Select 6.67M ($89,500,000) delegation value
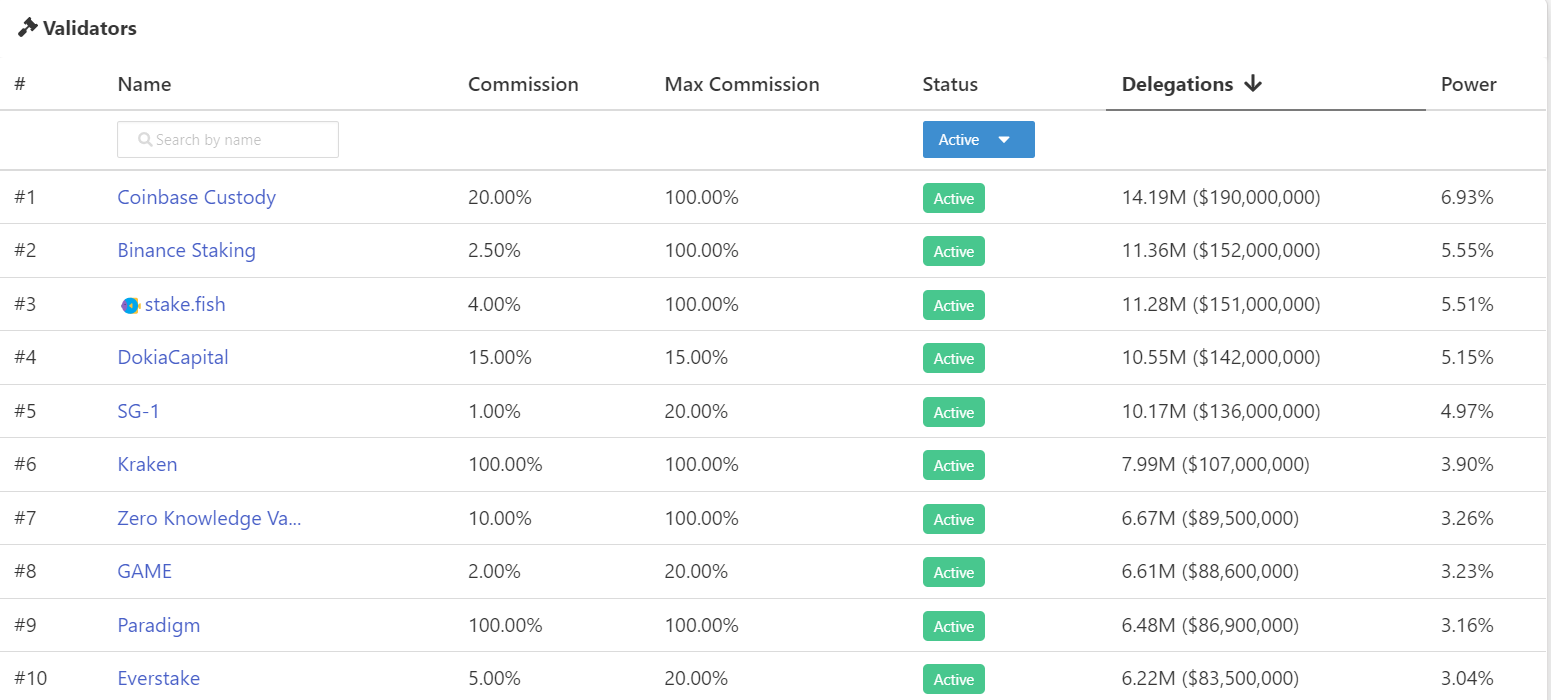This screenshot has width=1551, height=700. [x=1211, y=518]
